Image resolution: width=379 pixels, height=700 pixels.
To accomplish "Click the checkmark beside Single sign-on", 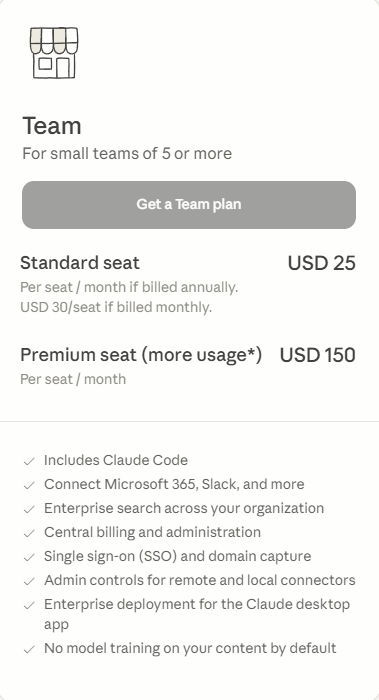I will [29, 558].
